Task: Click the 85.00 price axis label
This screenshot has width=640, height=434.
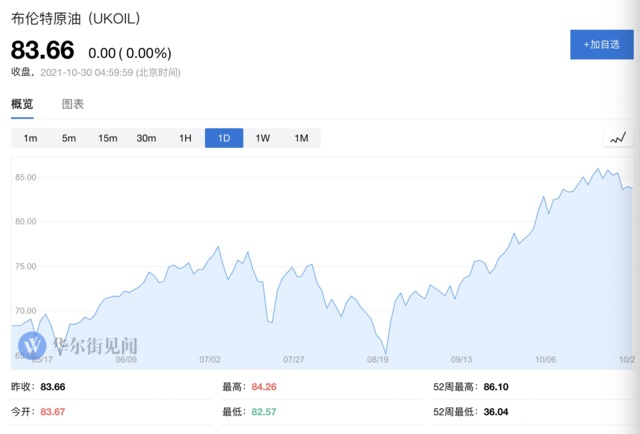Action: 24,177
